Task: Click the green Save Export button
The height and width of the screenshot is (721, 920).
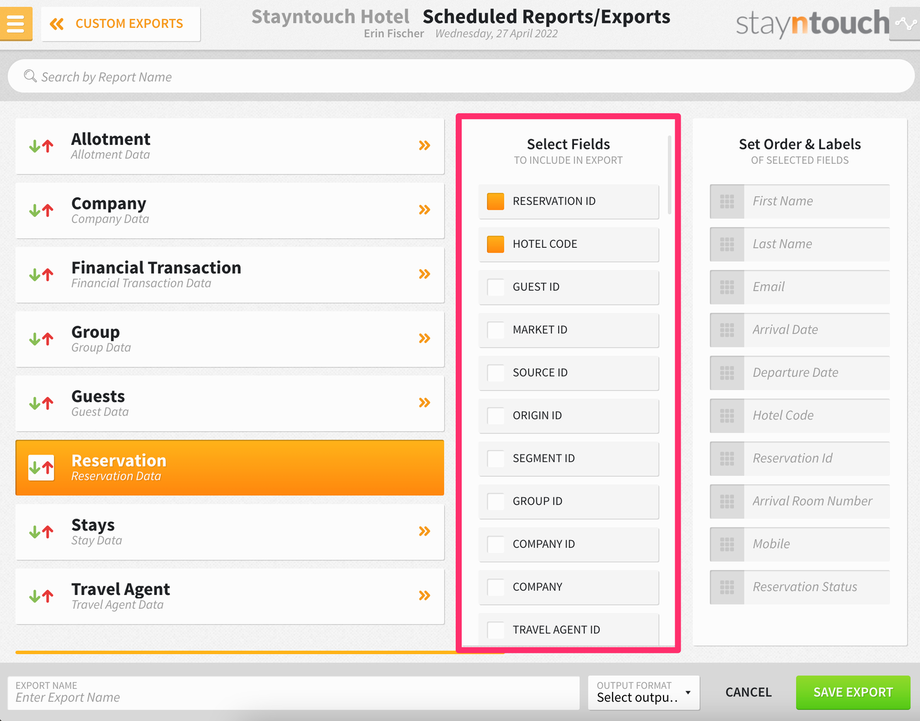Action: point(853,692)
